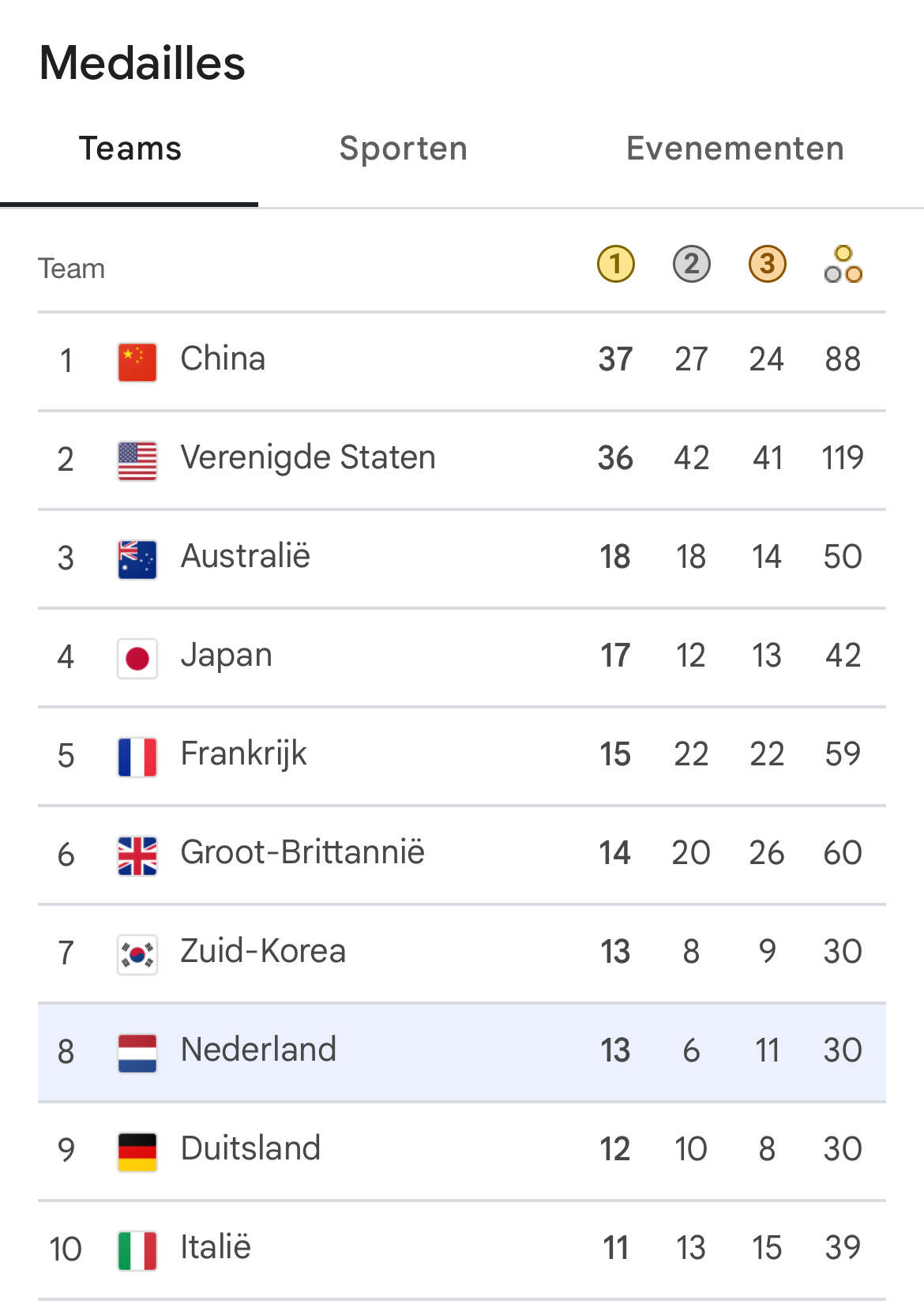Select the Teams tab
Viewport: 924px width, 1304px height.
[x=130, y=148]
